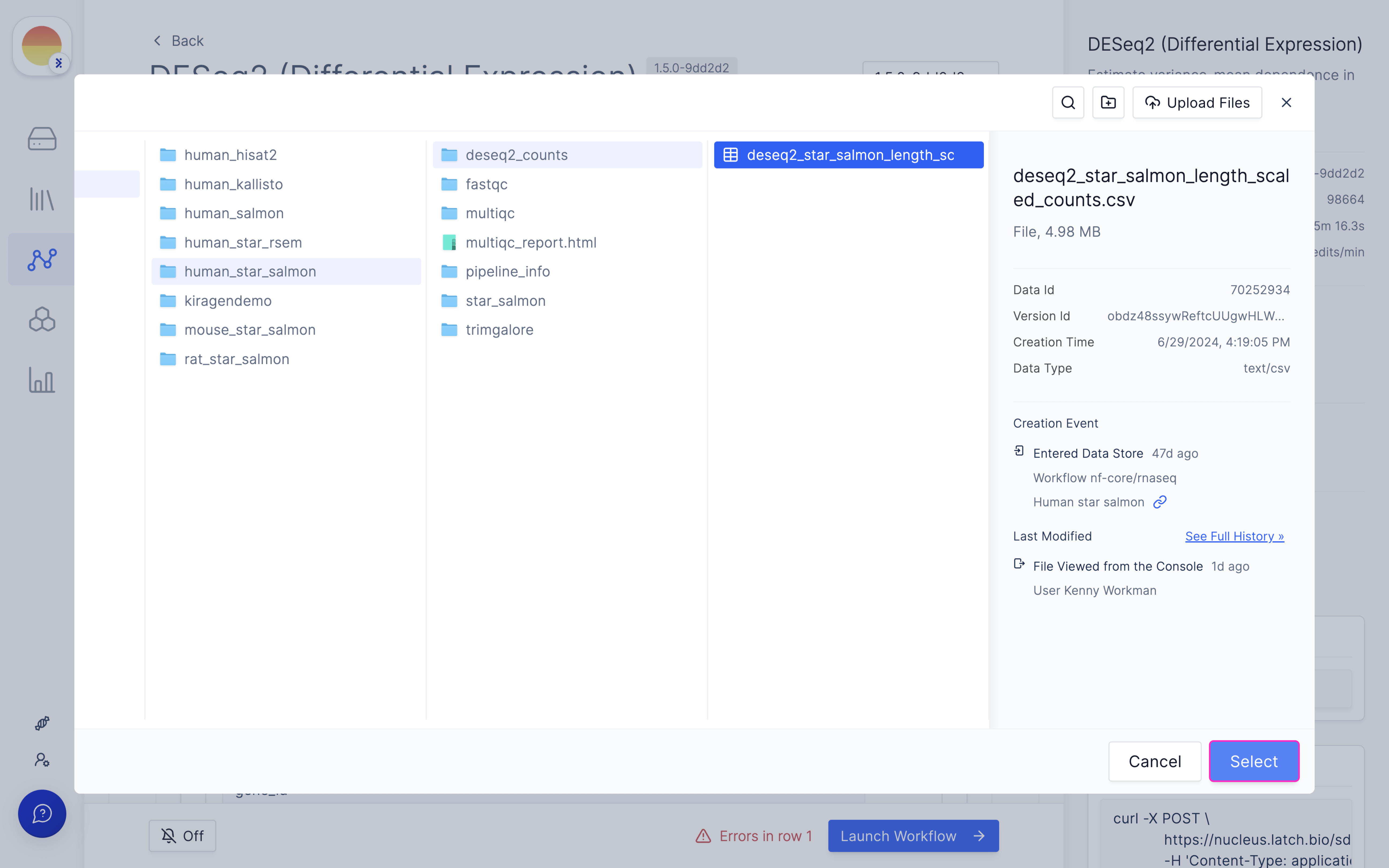
Task: Click User Kenny Workman text
Action: pos(1095,590)
